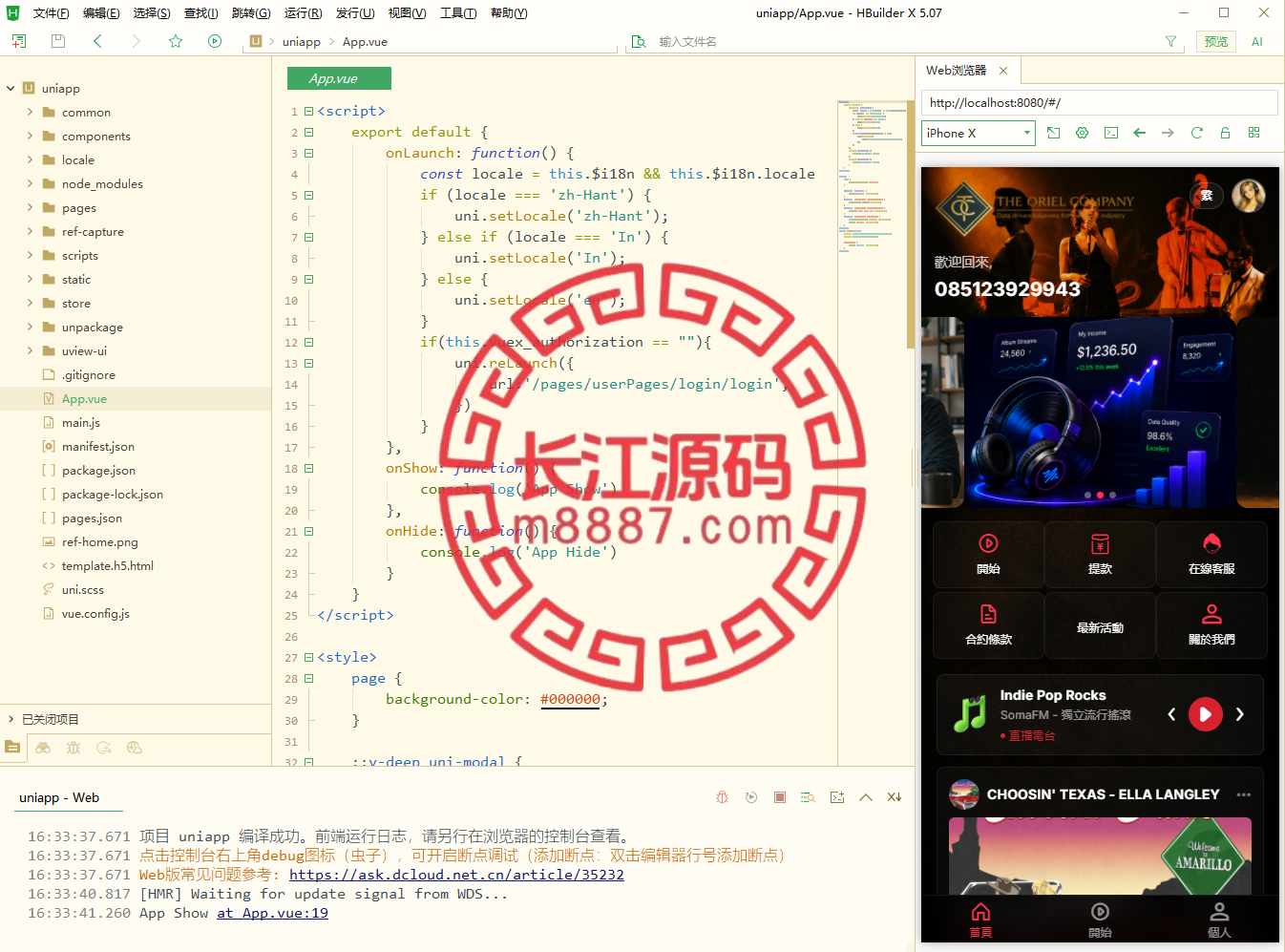The width and height of the screenshot is (1285, 952).
Task: Go to previous radio station arrow
Action: [1171, 714]
